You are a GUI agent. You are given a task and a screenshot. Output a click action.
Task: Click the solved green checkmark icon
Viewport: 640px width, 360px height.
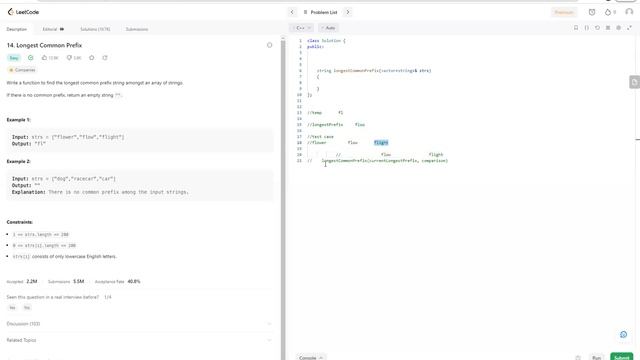click(x=31, y=58)
